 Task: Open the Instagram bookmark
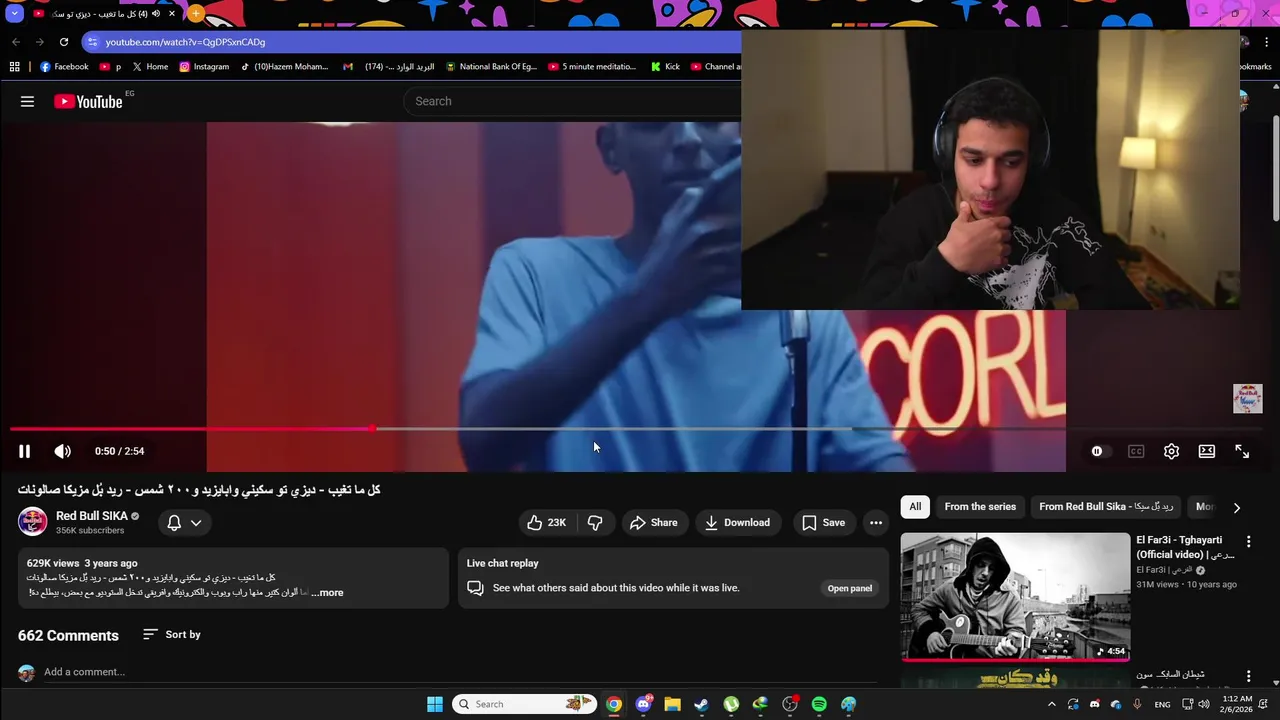[204, 67]
